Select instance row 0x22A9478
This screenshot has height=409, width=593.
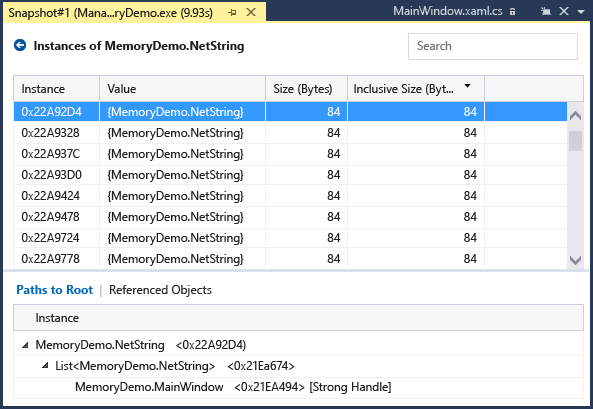(x=290, y=217)
